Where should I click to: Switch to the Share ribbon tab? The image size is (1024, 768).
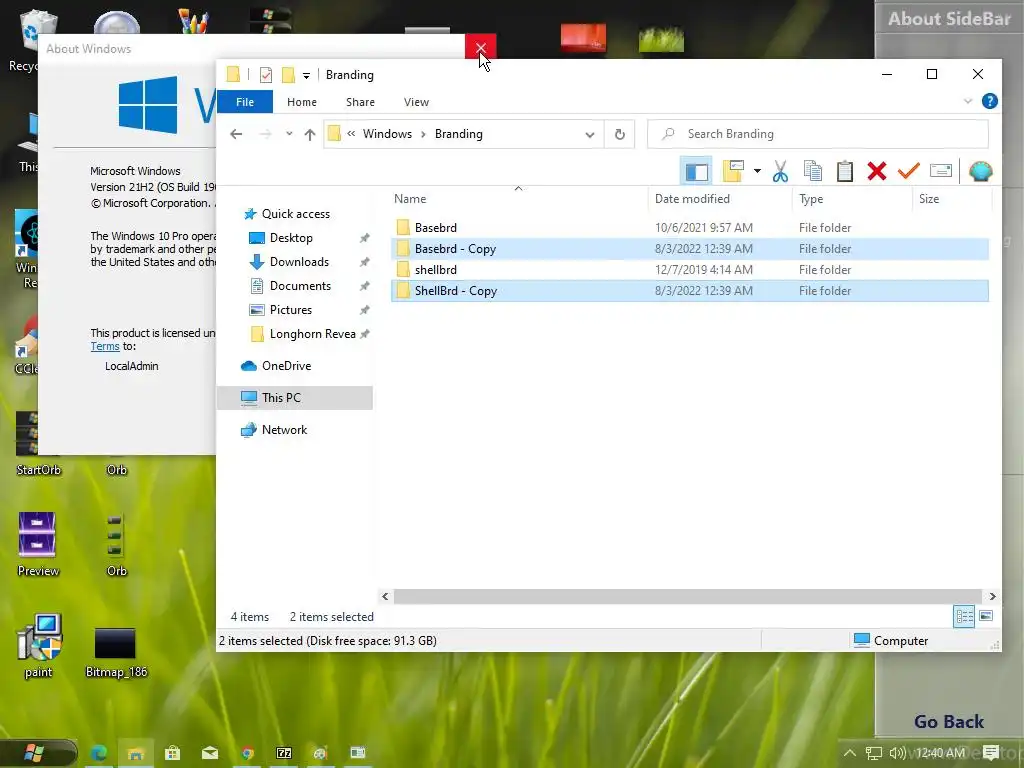point(360,102)
